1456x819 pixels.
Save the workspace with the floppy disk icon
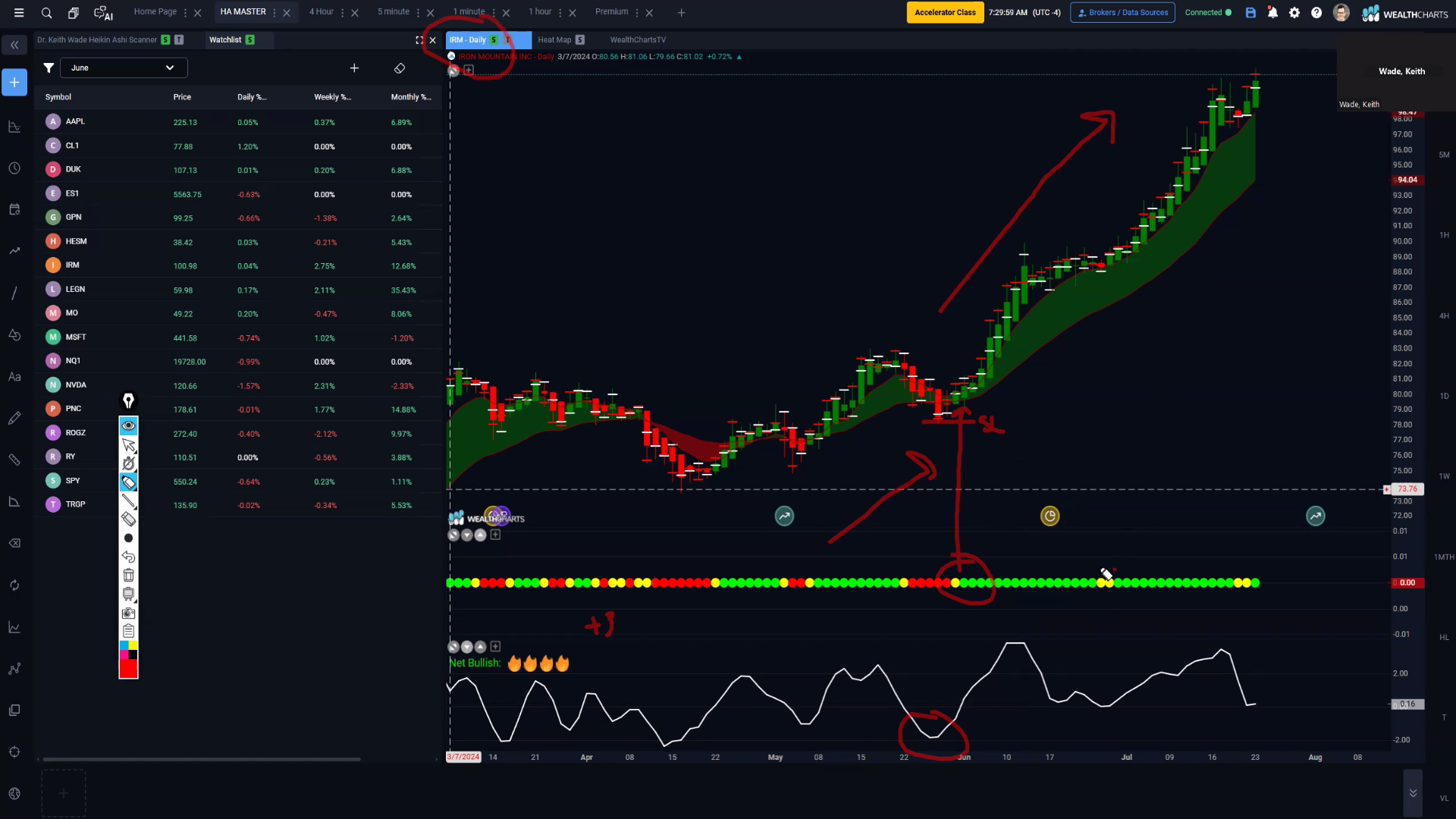1250,12
